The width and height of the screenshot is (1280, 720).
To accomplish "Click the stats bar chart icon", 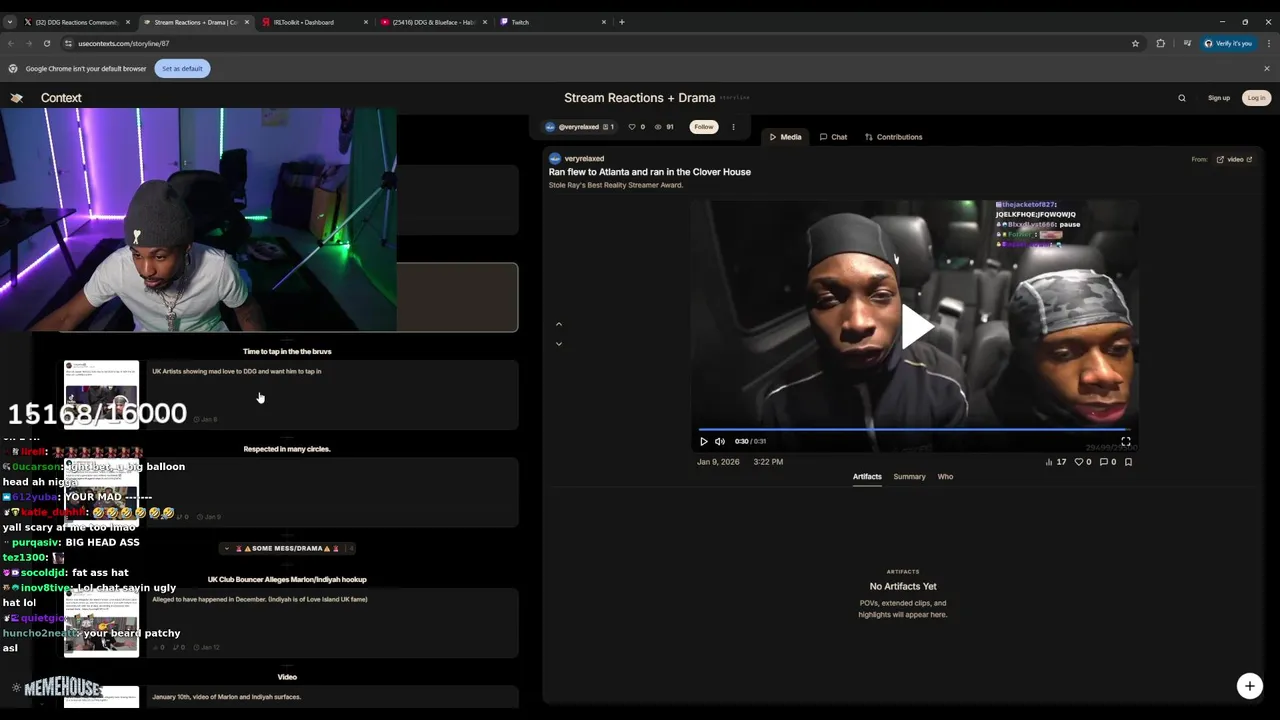I will (x=1049, y=462).
